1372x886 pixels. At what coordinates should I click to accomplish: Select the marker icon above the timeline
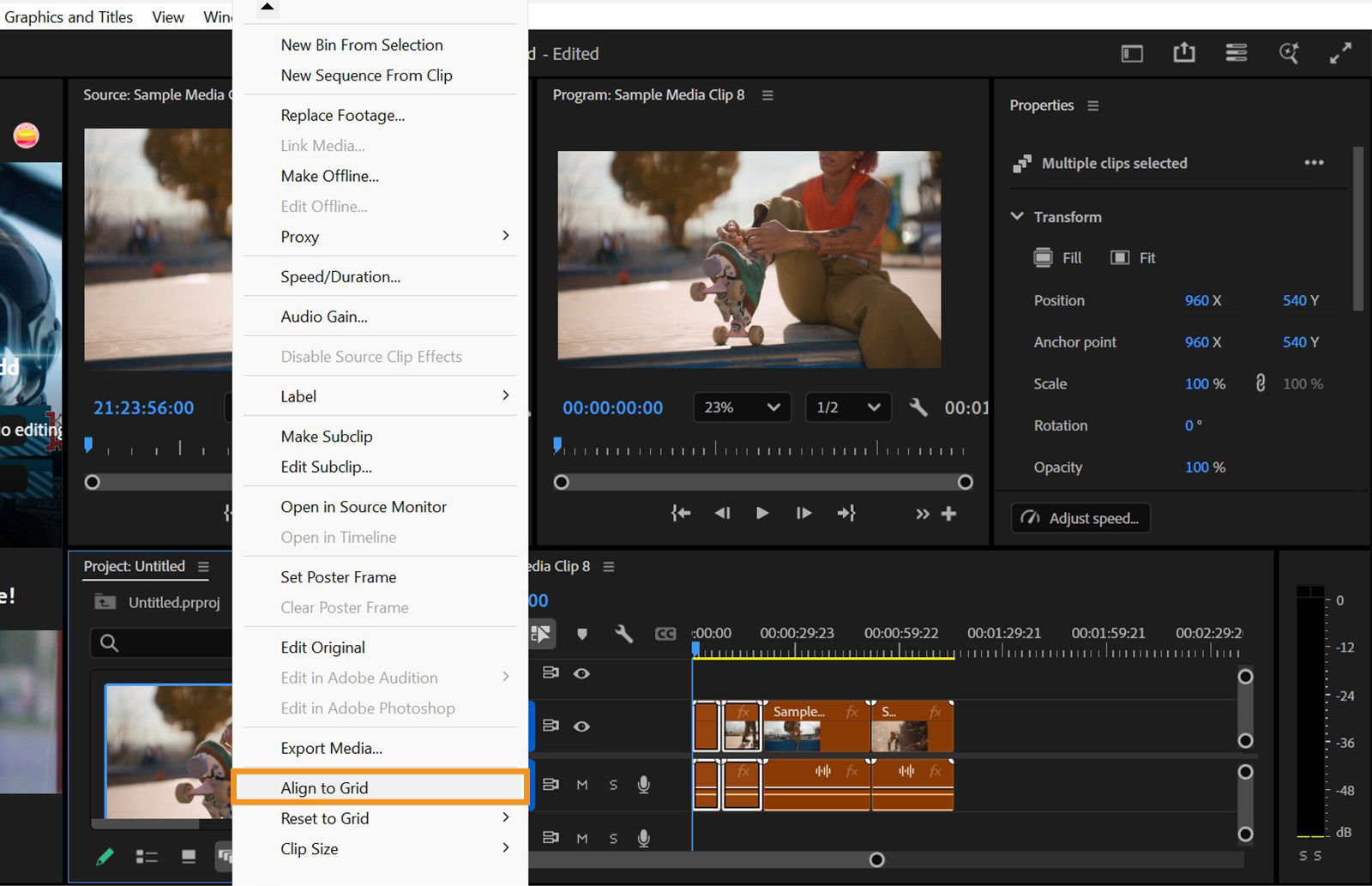click(582, 634)
